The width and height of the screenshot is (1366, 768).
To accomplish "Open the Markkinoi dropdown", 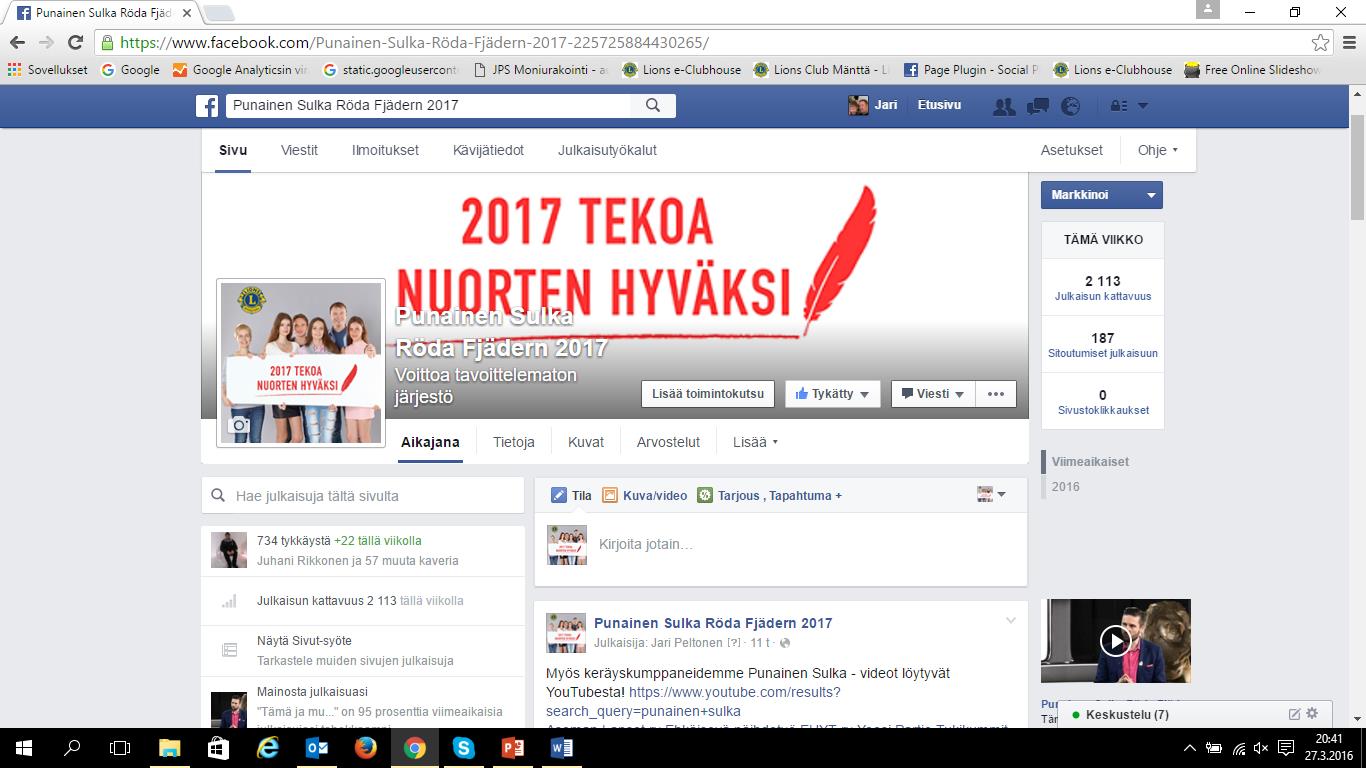I will point(1102,195).
